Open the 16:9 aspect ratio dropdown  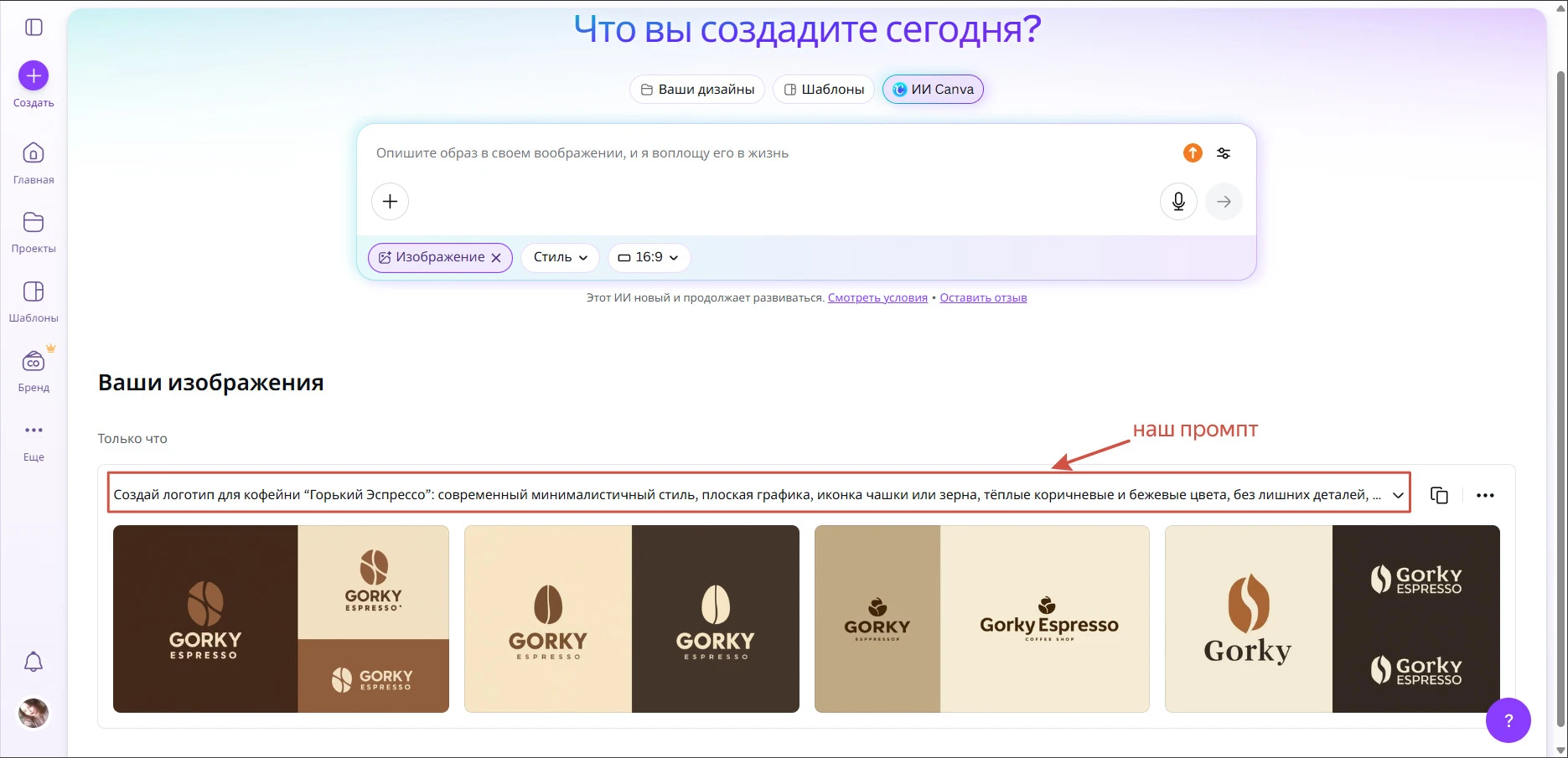click(x=649, y=257)
